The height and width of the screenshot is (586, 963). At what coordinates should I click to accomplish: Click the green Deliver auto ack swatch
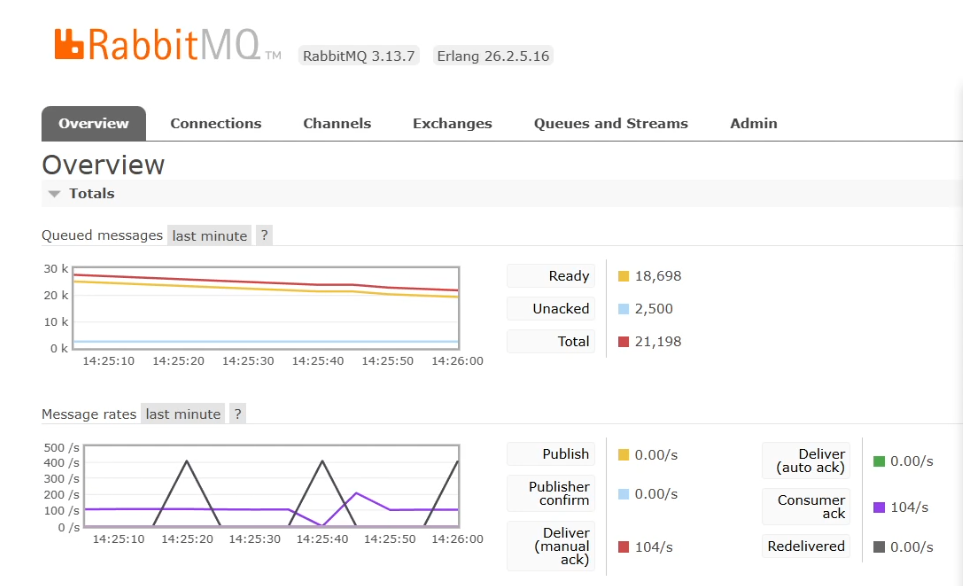click(x=879, y=461)
